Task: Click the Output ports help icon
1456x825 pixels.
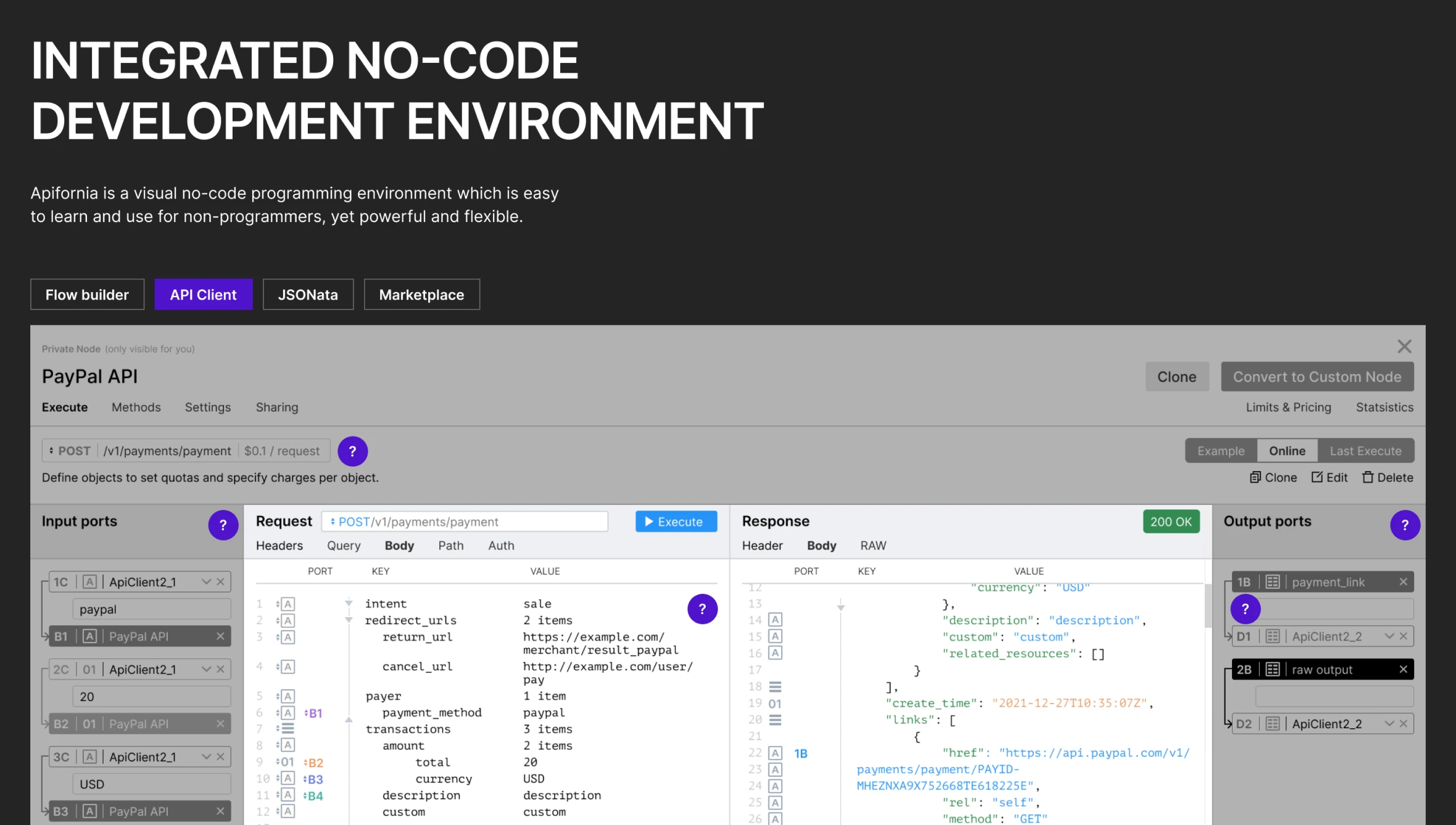Action: (x=1404, y=525)
